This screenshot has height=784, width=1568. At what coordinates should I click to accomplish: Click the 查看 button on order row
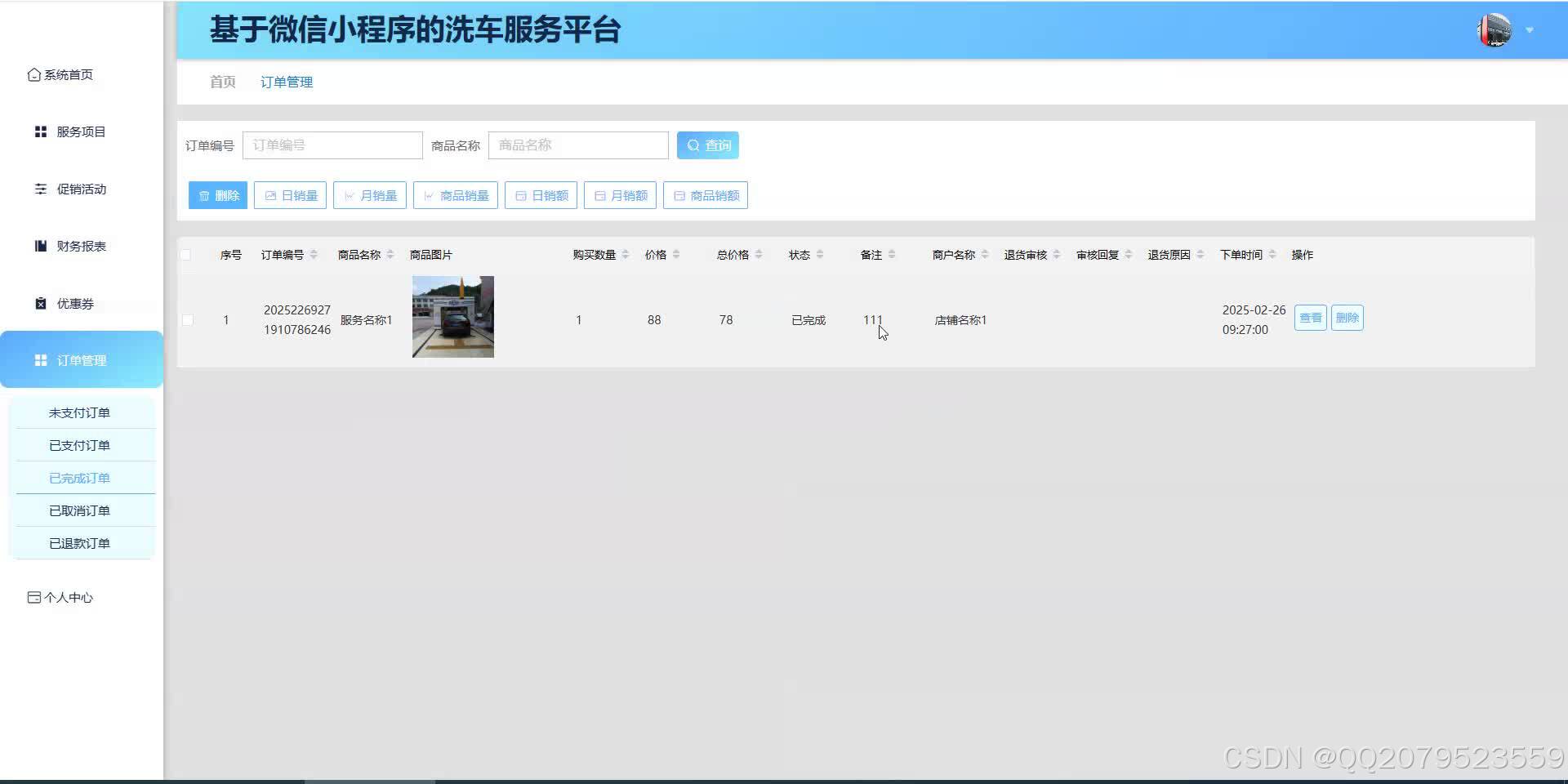[1309, 318]
